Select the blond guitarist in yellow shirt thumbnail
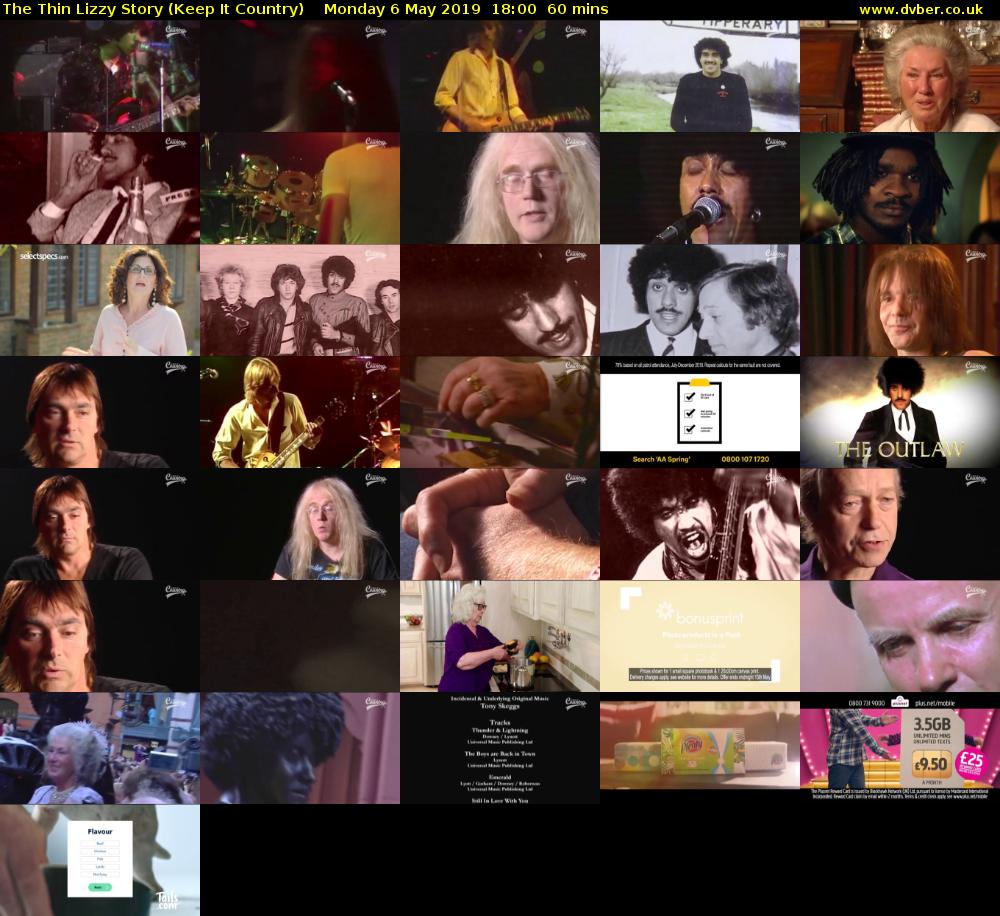Screen dimensions: 1000x916 pos(300,412)
